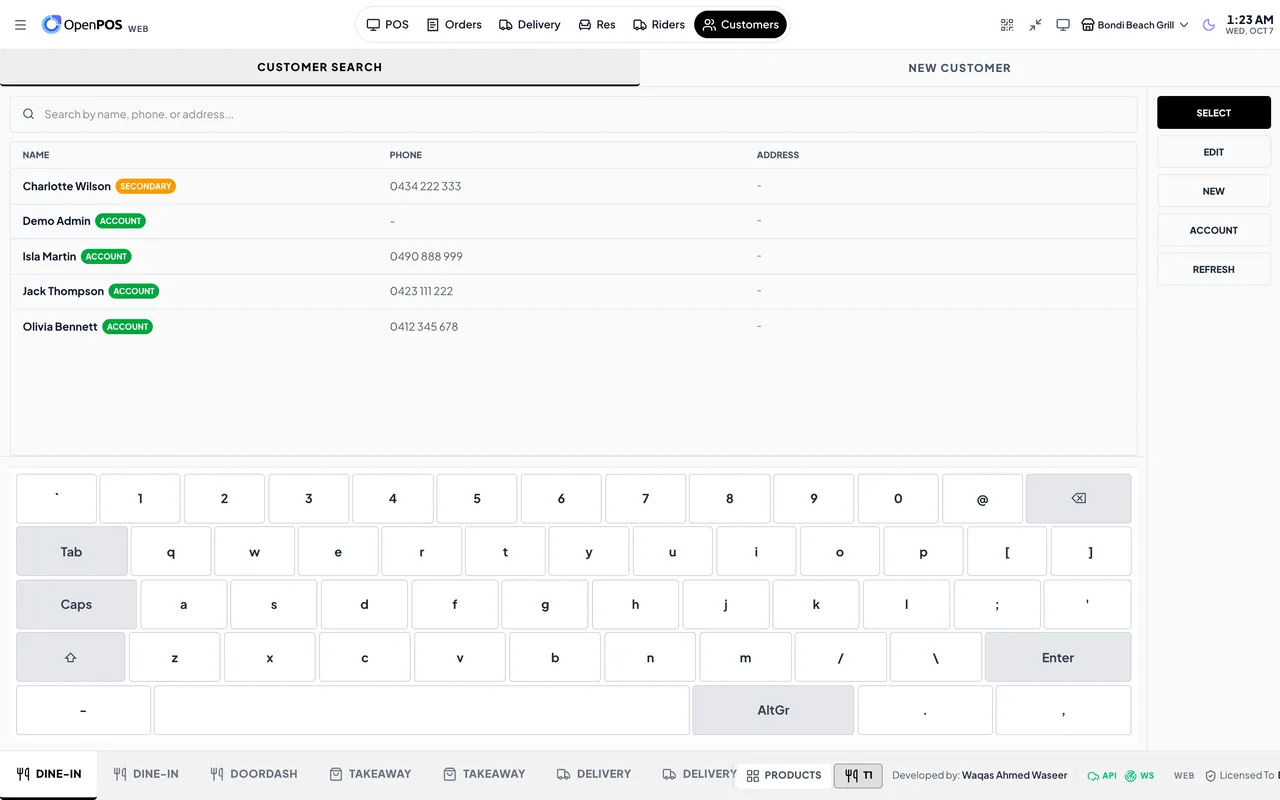Tap the space bar key
The image size is (1280, 800).
(422, 710)
